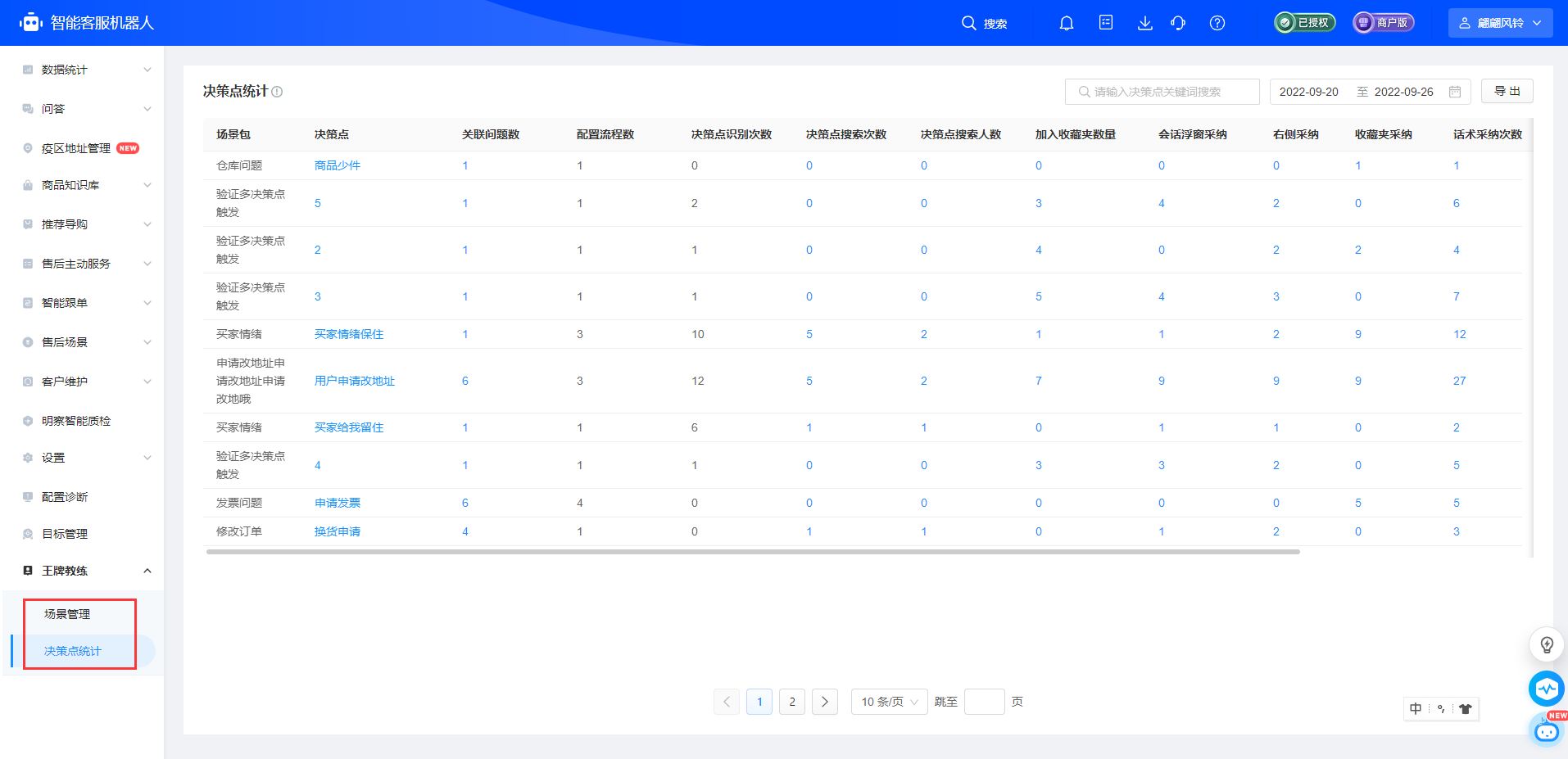Screen dimensions: 1568x759
Task: Open the calendar icon in date range
Action: click(x=1455, y=92)
